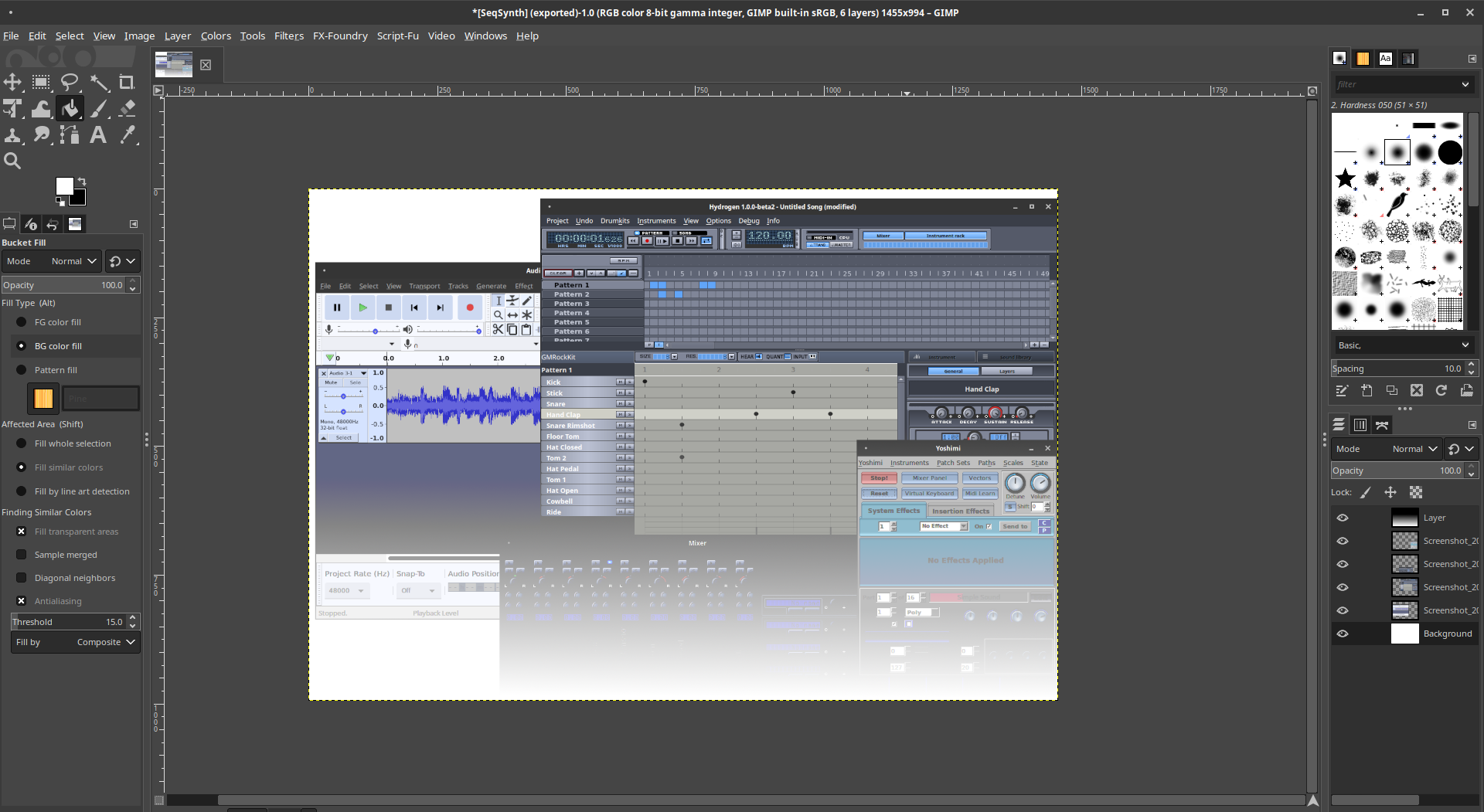
Task: Select the Fuzzy Select magic wand tool
Action: click(x=99, y=83)
